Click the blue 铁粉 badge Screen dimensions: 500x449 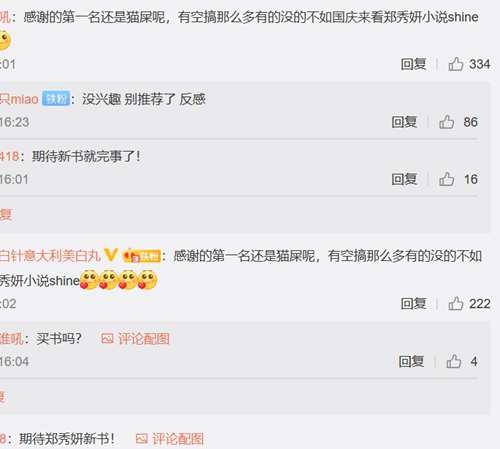point(56,99)
